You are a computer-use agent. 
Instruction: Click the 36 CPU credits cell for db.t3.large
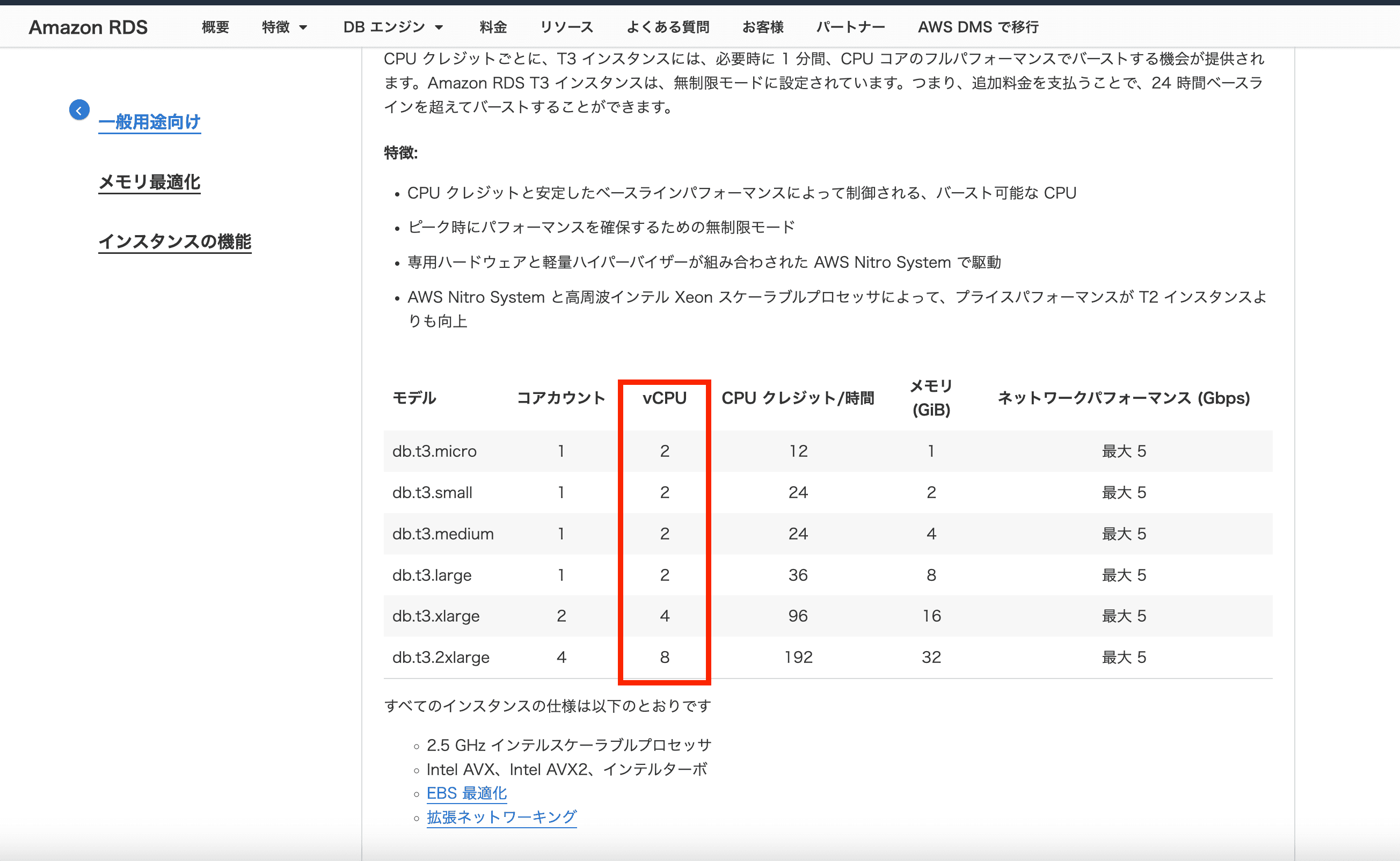click(x=798, y=574)
